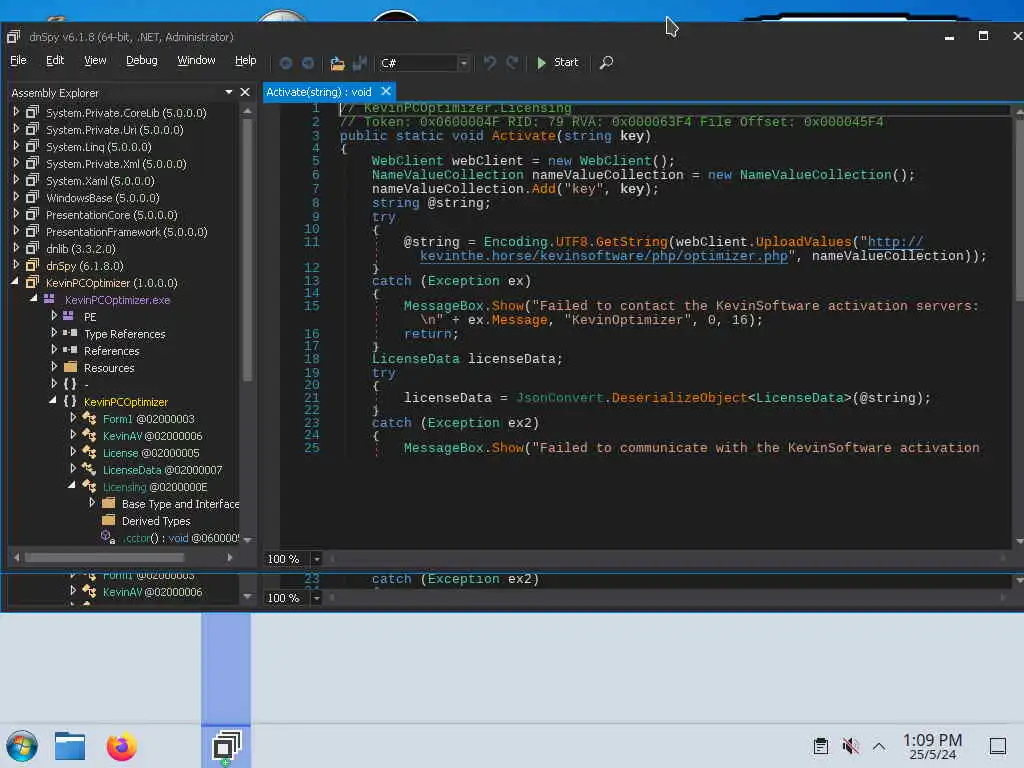Open the File menu
The height and width of the screenshot is (768, 1024).
(x=18, y=60)
